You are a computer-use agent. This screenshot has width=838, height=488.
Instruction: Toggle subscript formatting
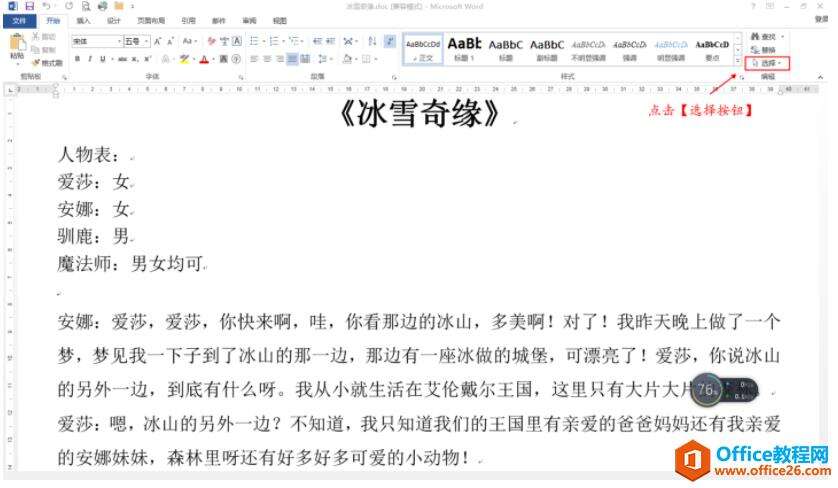pos(135,59)
